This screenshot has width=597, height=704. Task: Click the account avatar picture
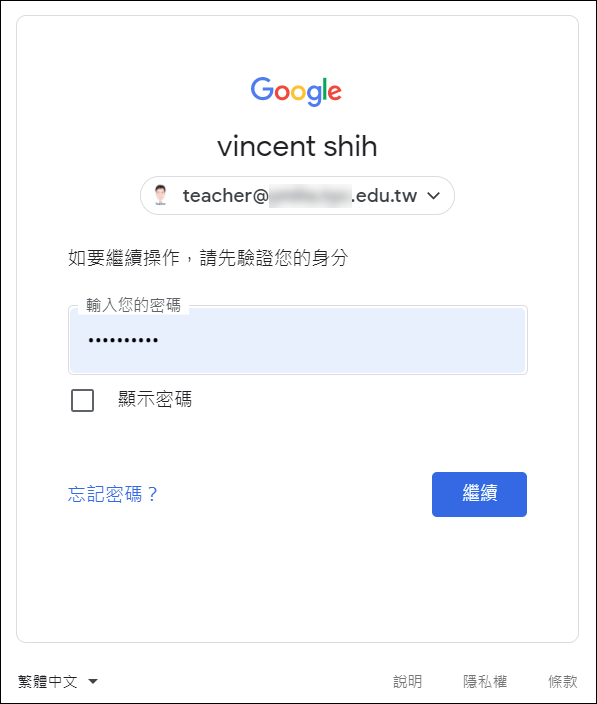(160, 195)
